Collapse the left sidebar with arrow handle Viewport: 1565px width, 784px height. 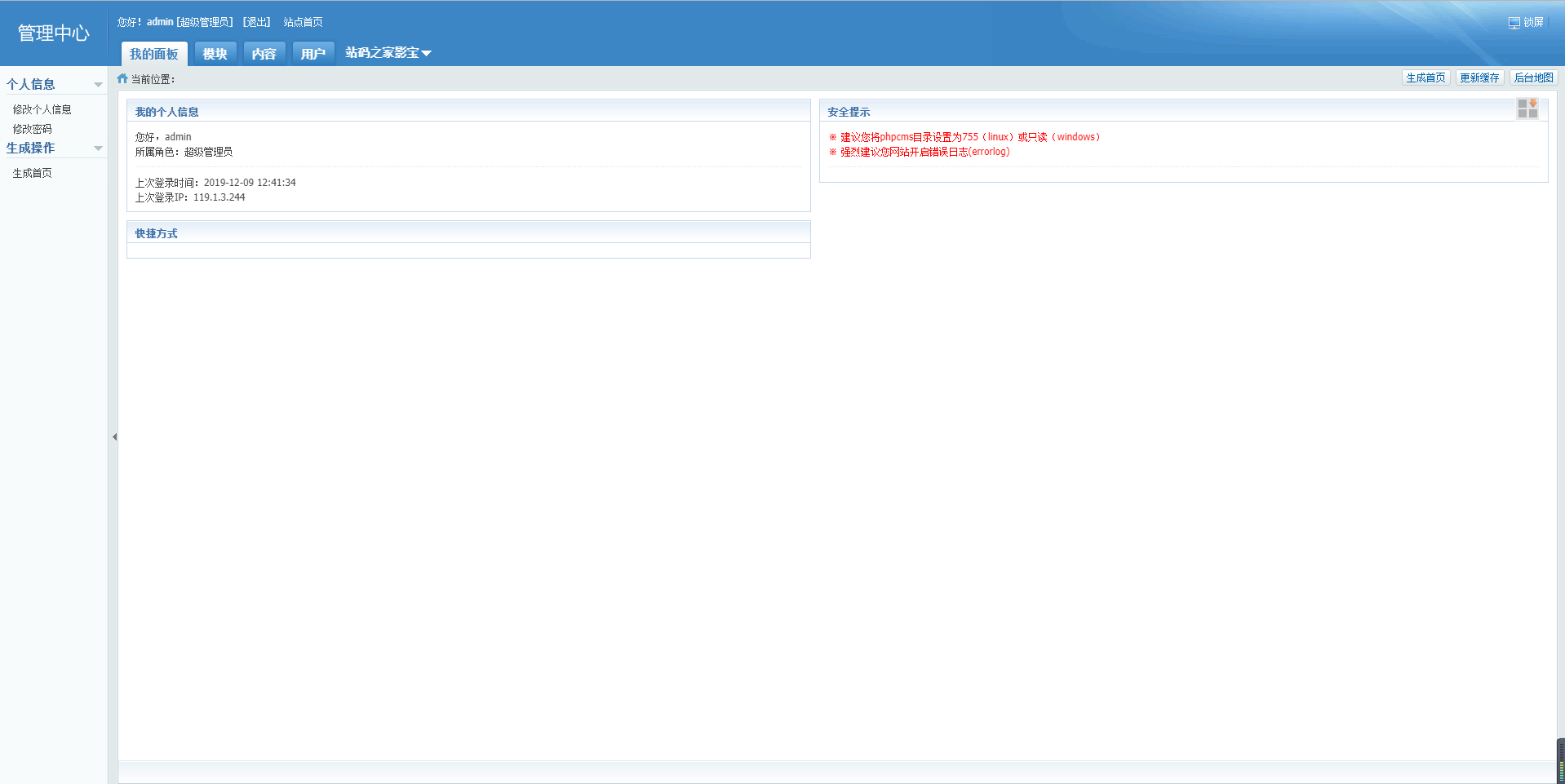[114, 437]
